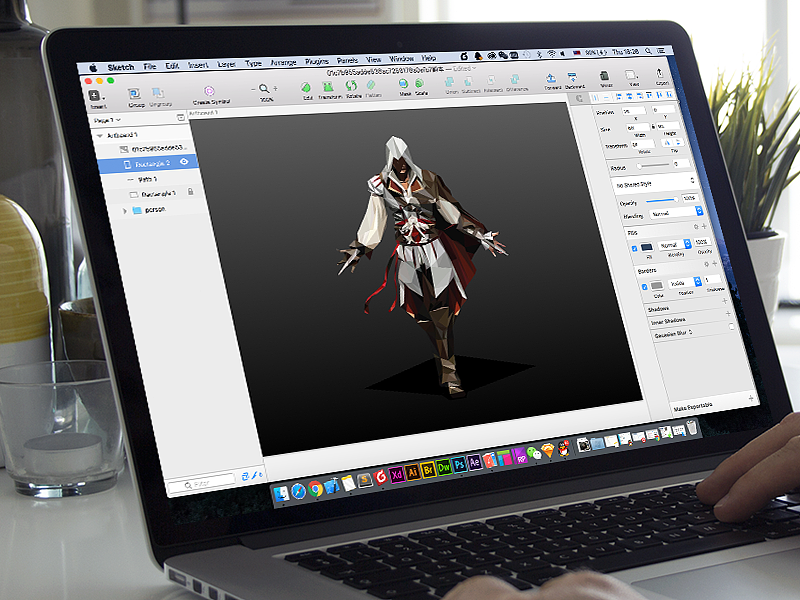Move layer Forward using toolbar icon
Image resolution: width=800 pixels, height=600 pixels.
point(551,78)
